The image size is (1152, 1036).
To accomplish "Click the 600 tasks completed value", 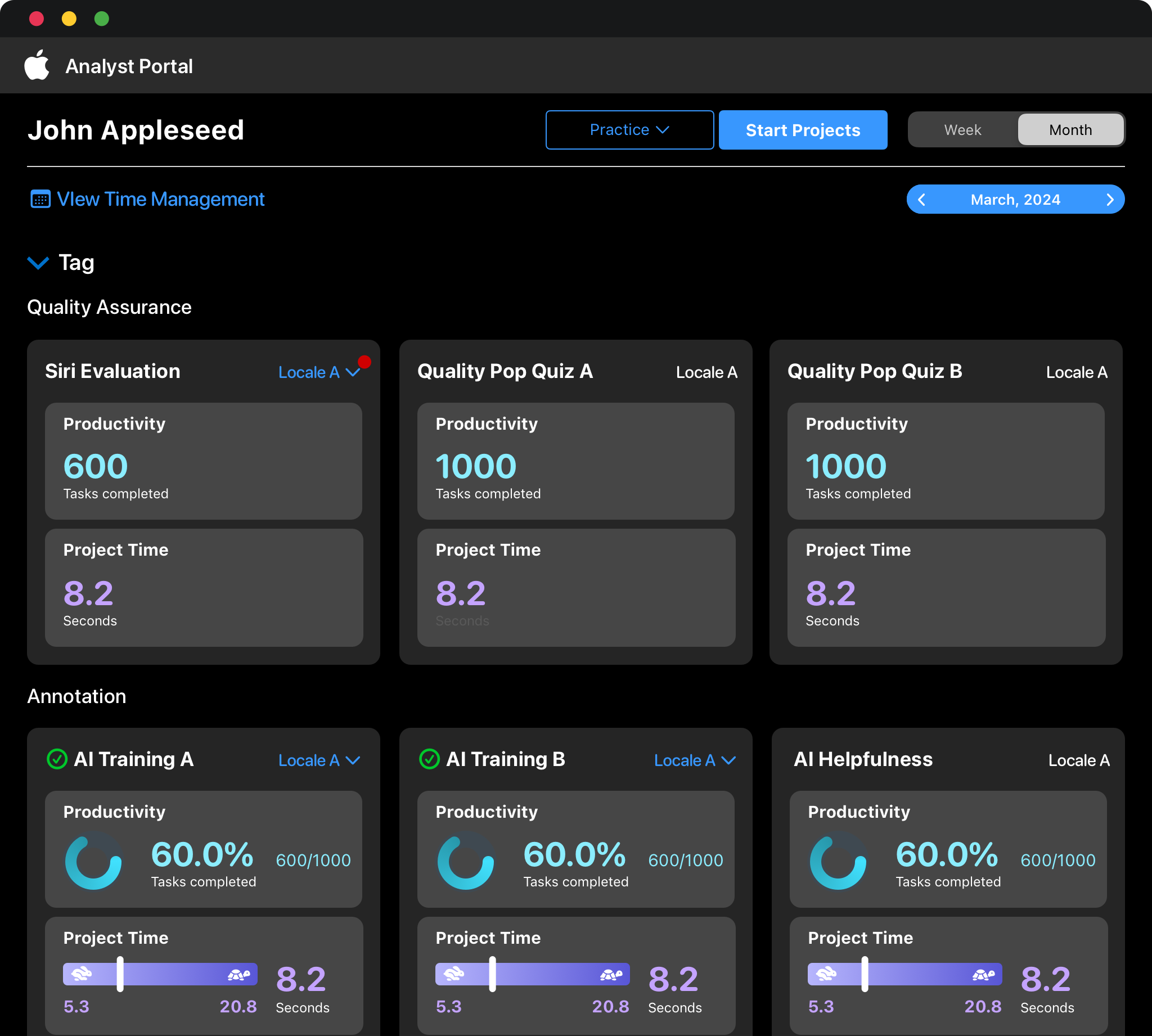I will point(96,466).
